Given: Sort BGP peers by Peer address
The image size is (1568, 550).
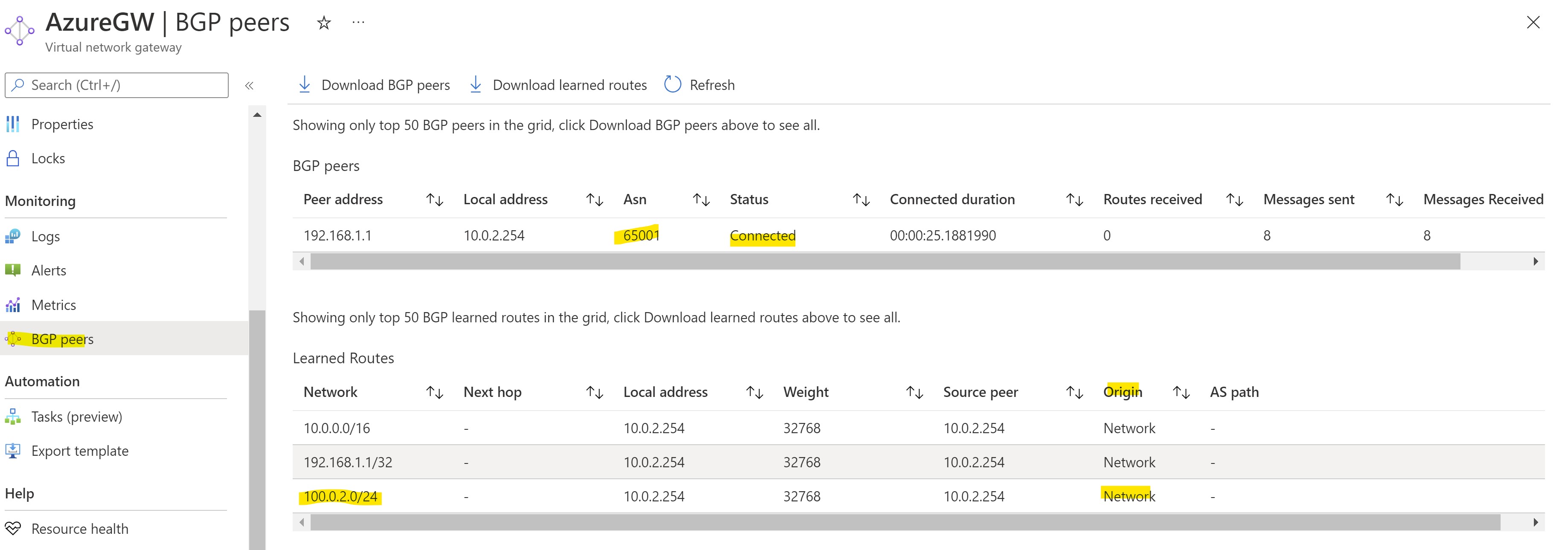Looking at the screenshot, I should 435,200.
